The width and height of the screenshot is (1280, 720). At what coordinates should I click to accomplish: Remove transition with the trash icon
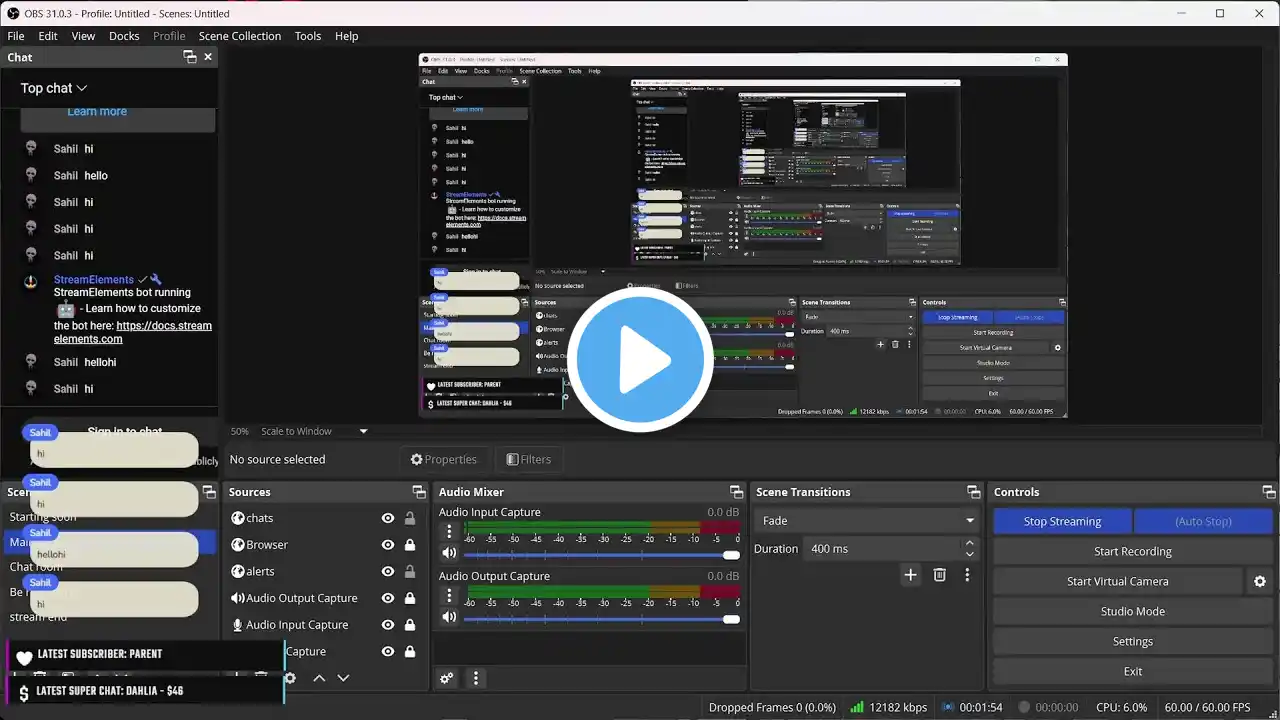point(939,575)
